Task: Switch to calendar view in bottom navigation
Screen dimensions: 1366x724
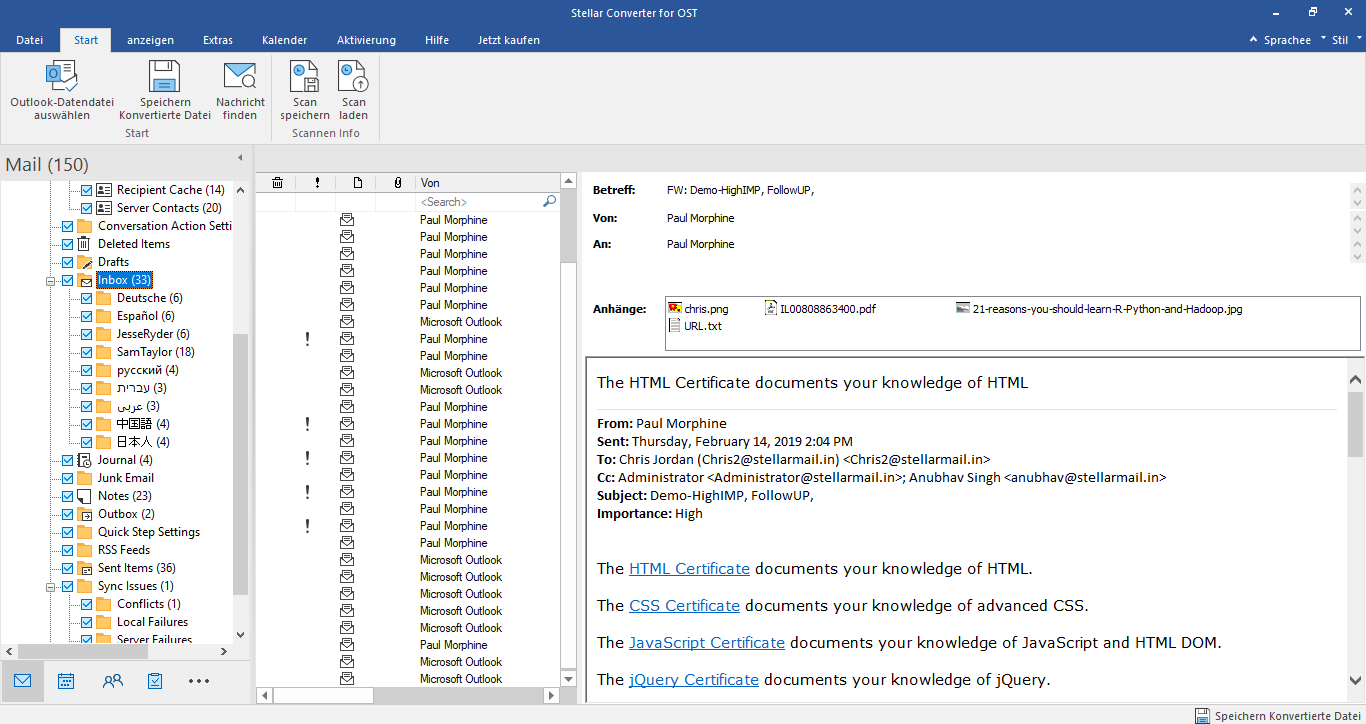Action: point(66,681)
